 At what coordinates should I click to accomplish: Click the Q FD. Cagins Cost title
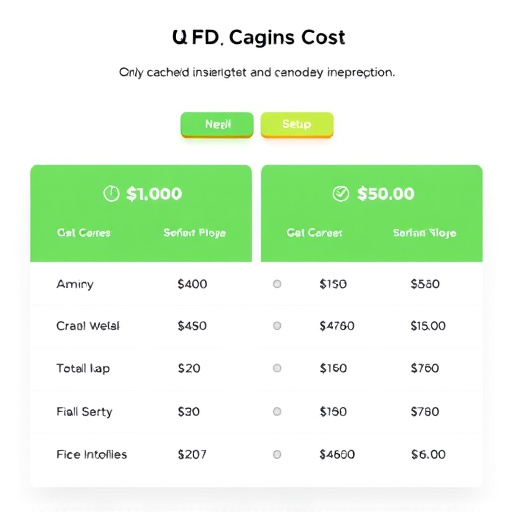[x=259, y=37]
